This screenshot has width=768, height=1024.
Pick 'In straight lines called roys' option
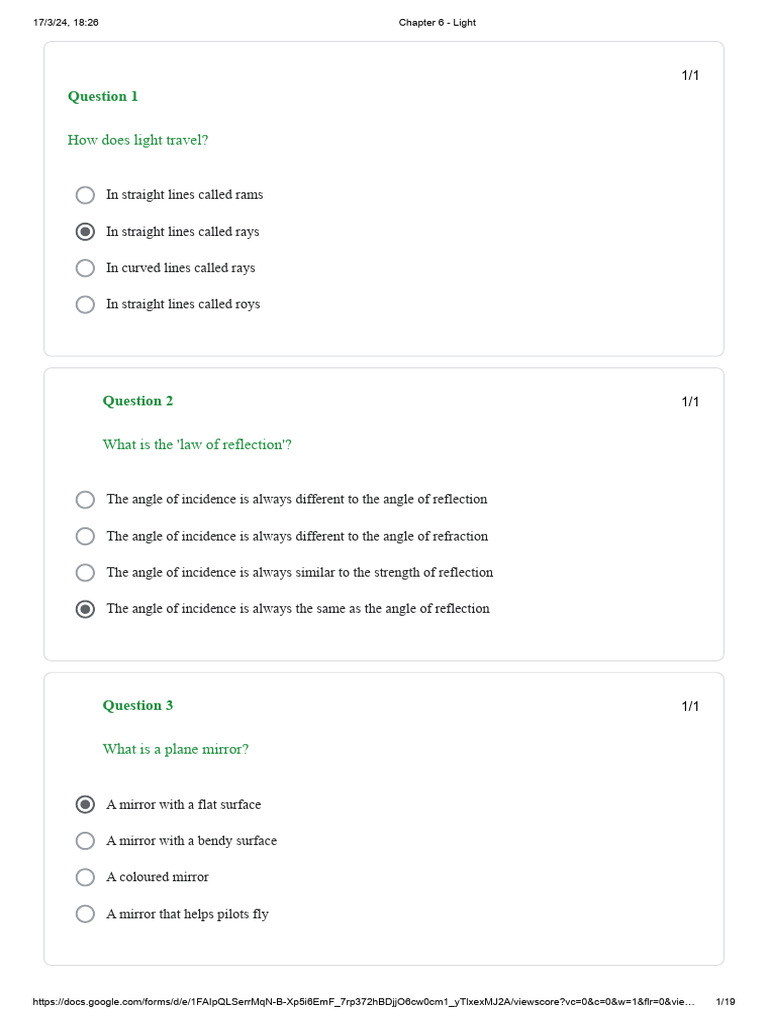click(x=86, y=304)
